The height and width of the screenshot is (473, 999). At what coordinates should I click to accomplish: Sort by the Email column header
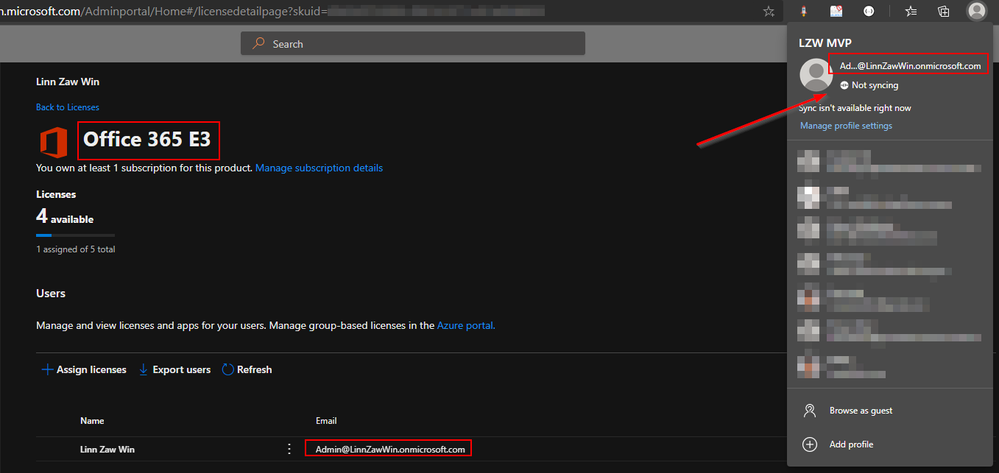click(326, 421)
